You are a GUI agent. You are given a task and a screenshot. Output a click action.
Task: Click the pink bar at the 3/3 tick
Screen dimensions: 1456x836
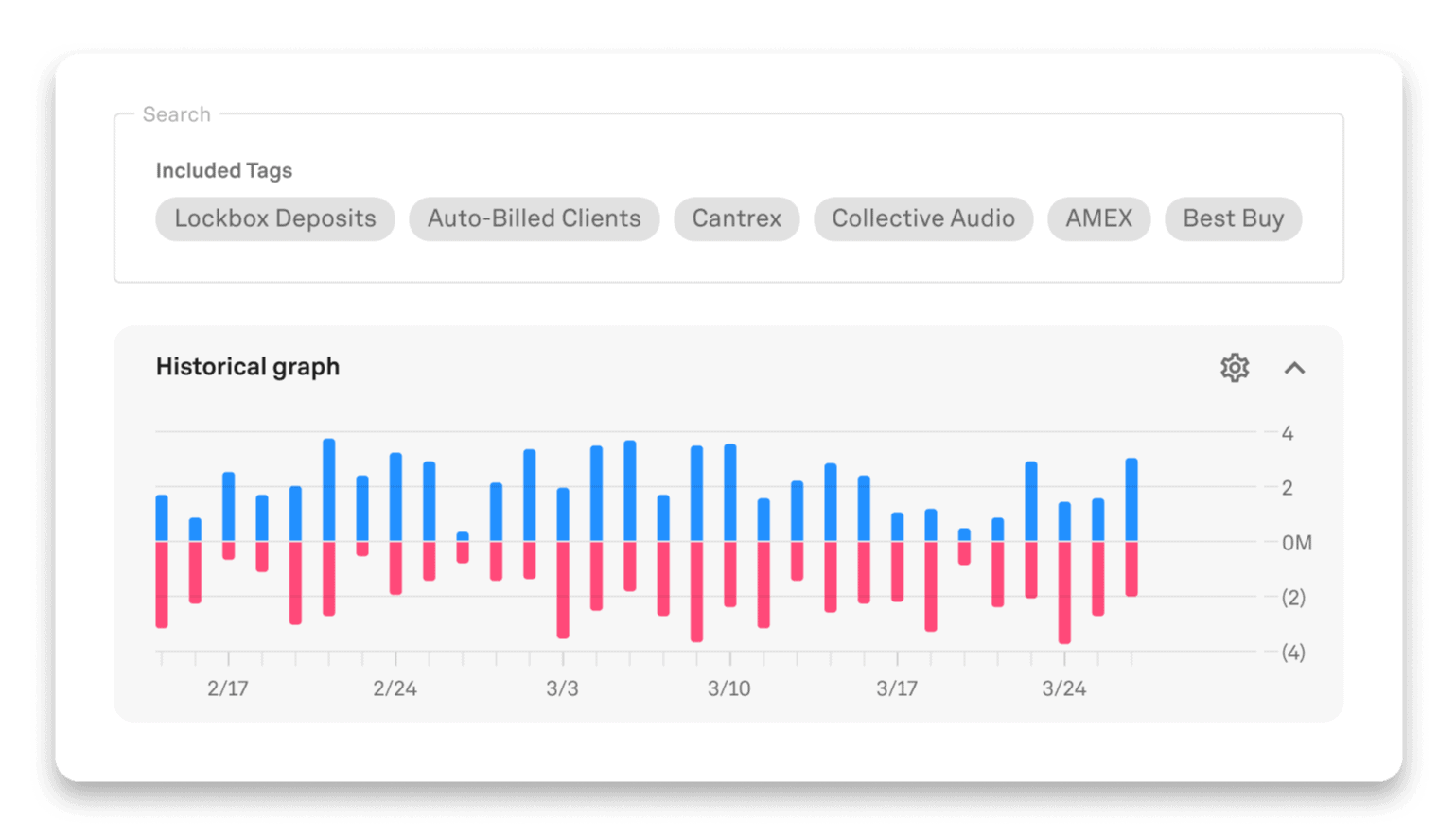click(563, 588)
